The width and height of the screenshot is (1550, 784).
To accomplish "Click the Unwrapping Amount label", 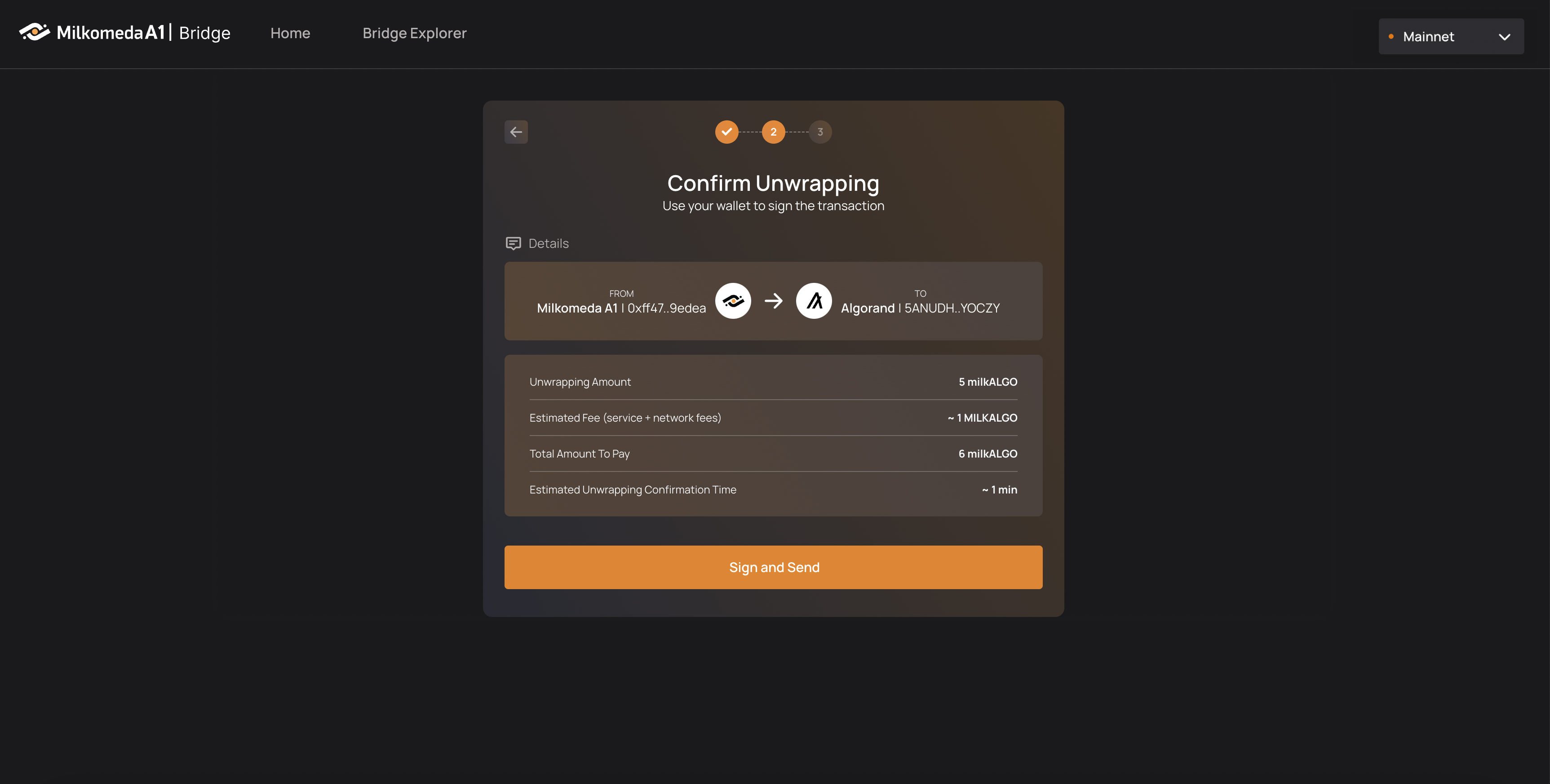I will [580, 382].
